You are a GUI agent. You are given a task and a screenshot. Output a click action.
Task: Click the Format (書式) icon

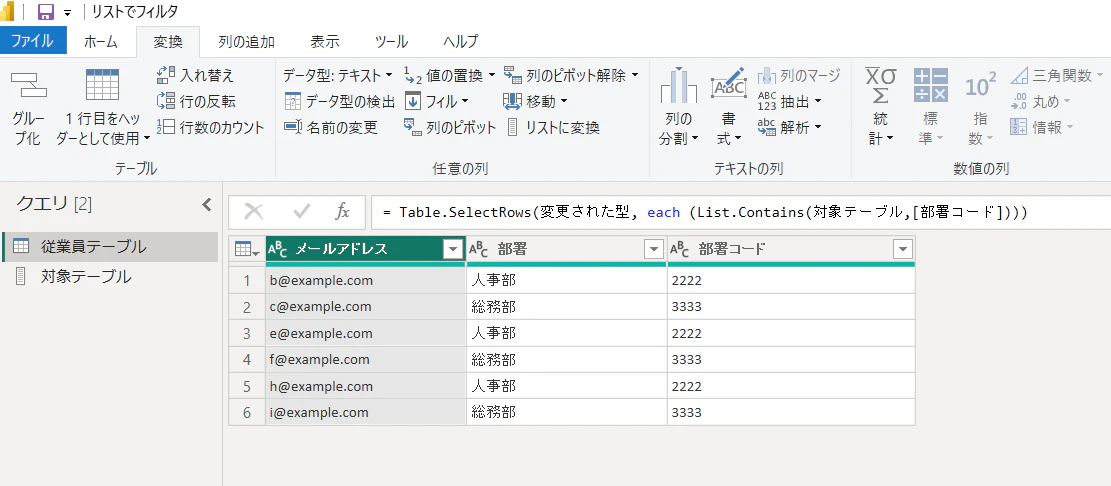point(728,85)
